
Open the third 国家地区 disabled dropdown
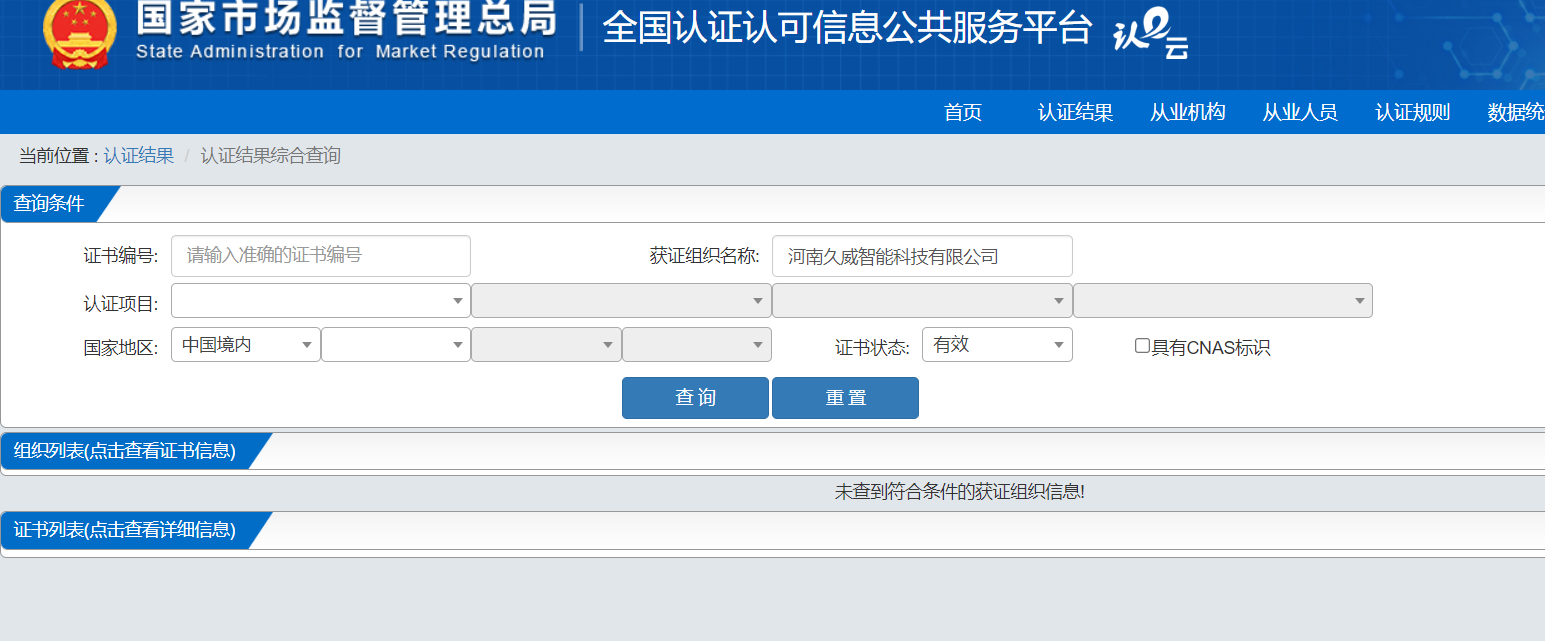click(546, 345)
